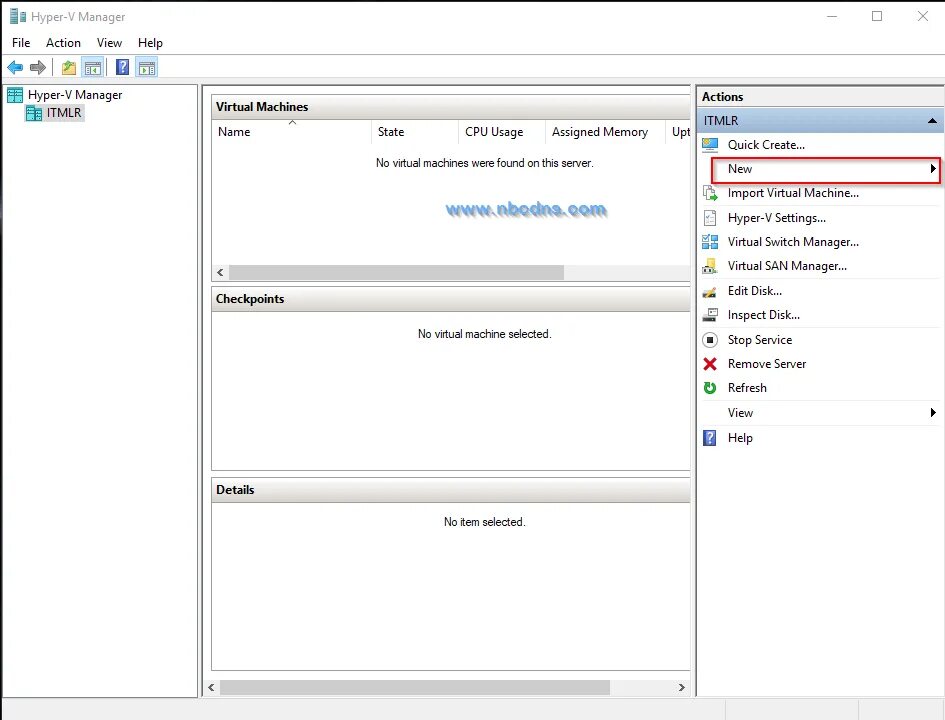Click the green Refresh icon
The width and height of the screenshot is (945, 720).
pos(710,388)
